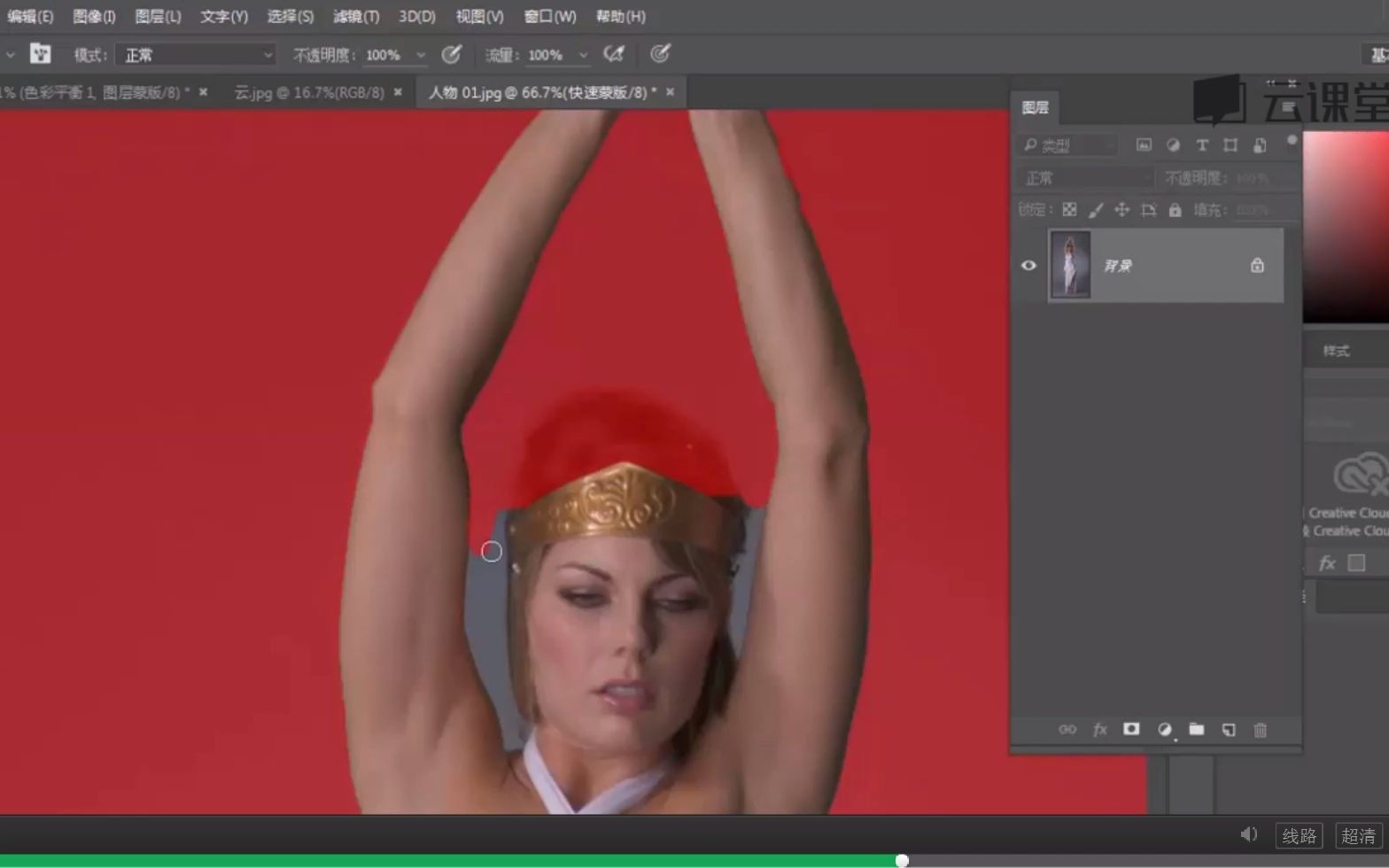The width and height of the screenshot is (1389, 868).
Task: Open 图层(L) menu
Action: pyautogui.click(x=158, y=16)
